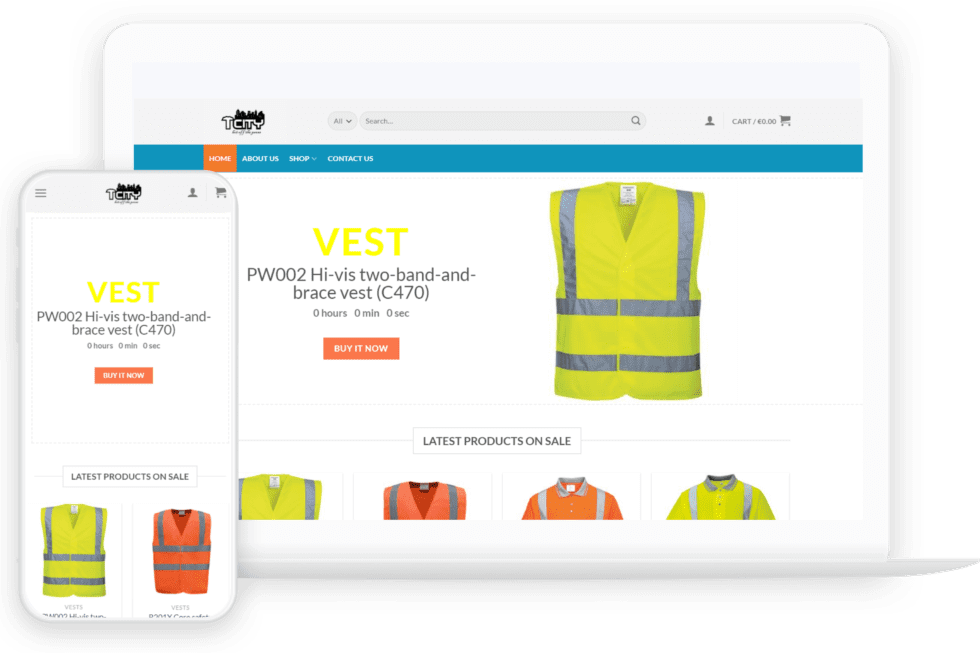Open the Contact Us menu item
980x653 pixels.
[x=350, y=159]
